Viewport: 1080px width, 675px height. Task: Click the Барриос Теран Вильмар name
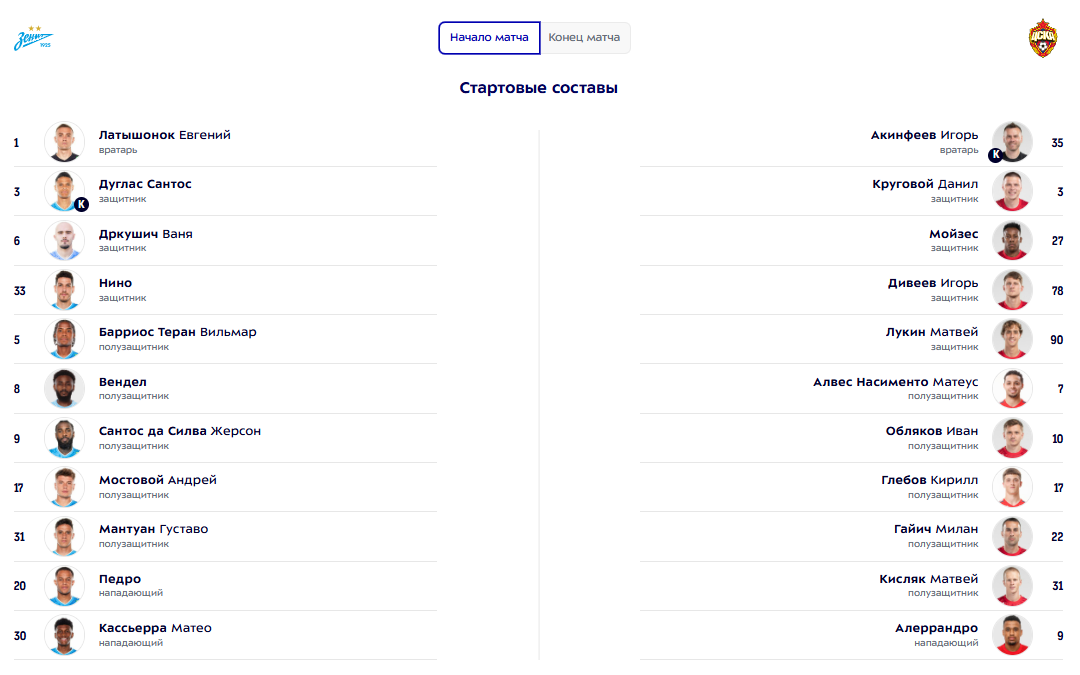(x=177, y=332)
